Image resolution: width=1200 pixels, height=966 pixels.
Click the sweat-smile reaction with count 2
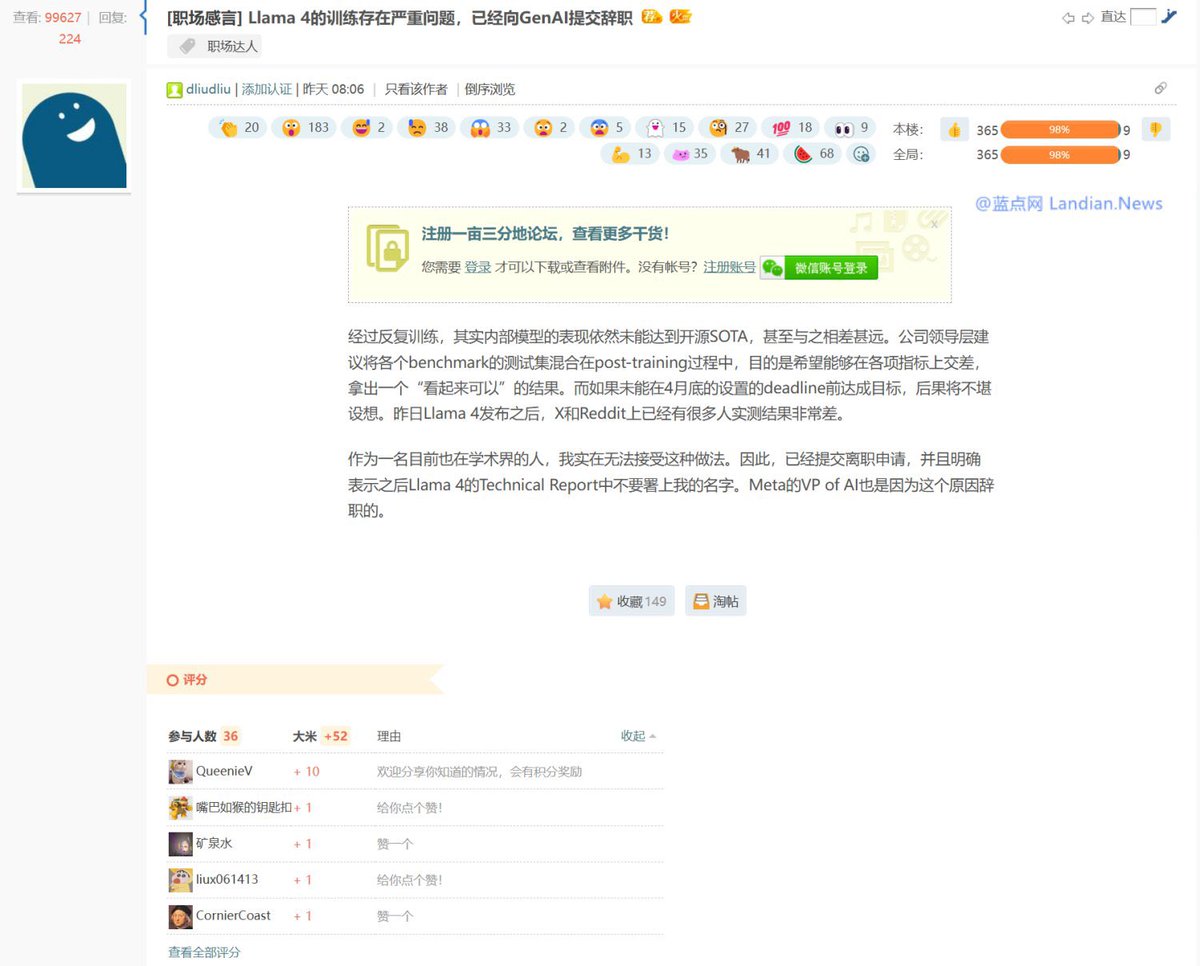click(x=368, y=128)
